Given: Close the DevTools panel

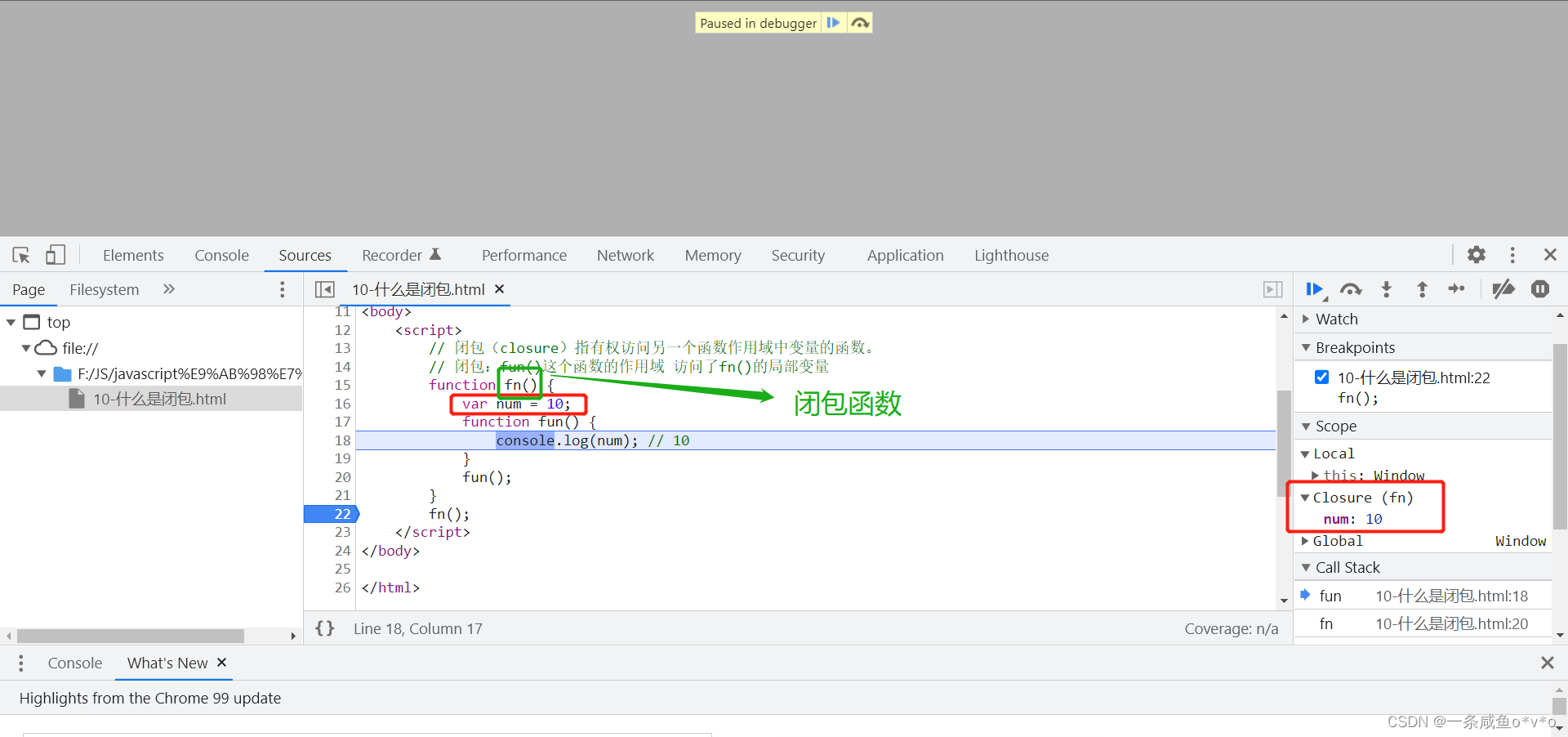Looking at the screenshot, I should coord(1550,255).
